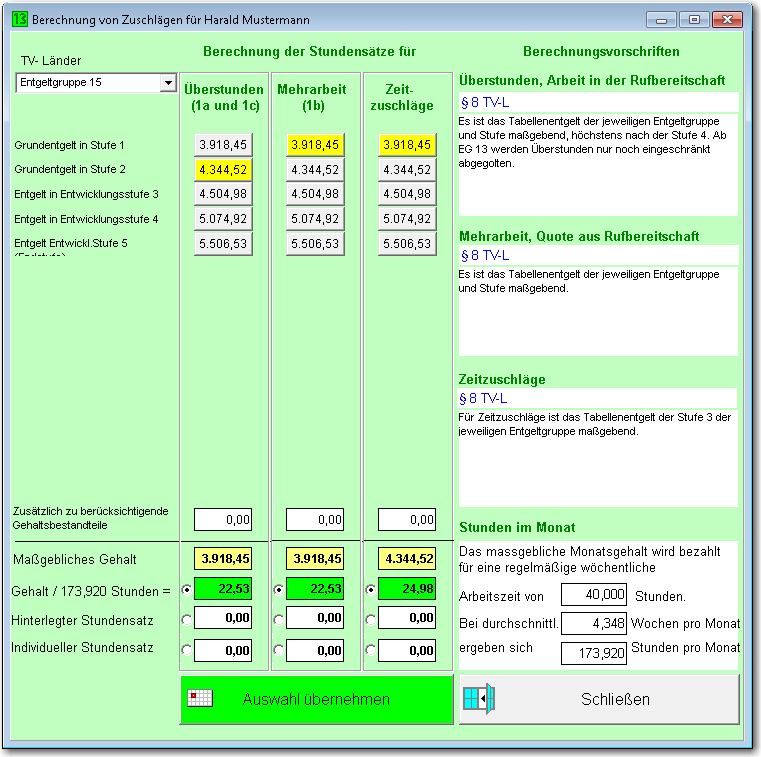761x757 pixels.
Task: Click the Schließen button
Action: pyautogui.click(x=599, y=699)
